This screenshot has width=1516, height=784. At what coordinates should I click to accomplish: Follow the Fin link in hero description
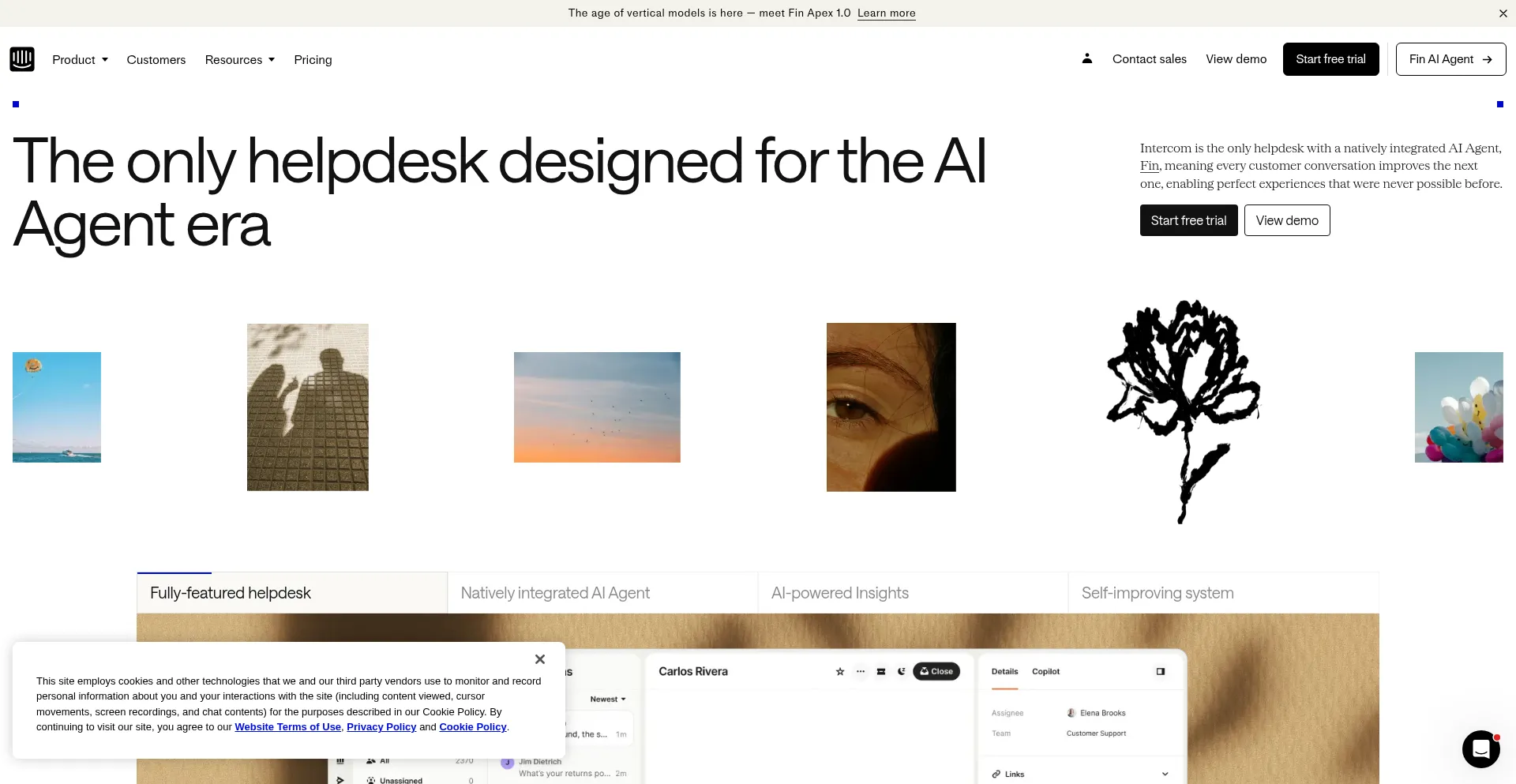pos(1149,166)
